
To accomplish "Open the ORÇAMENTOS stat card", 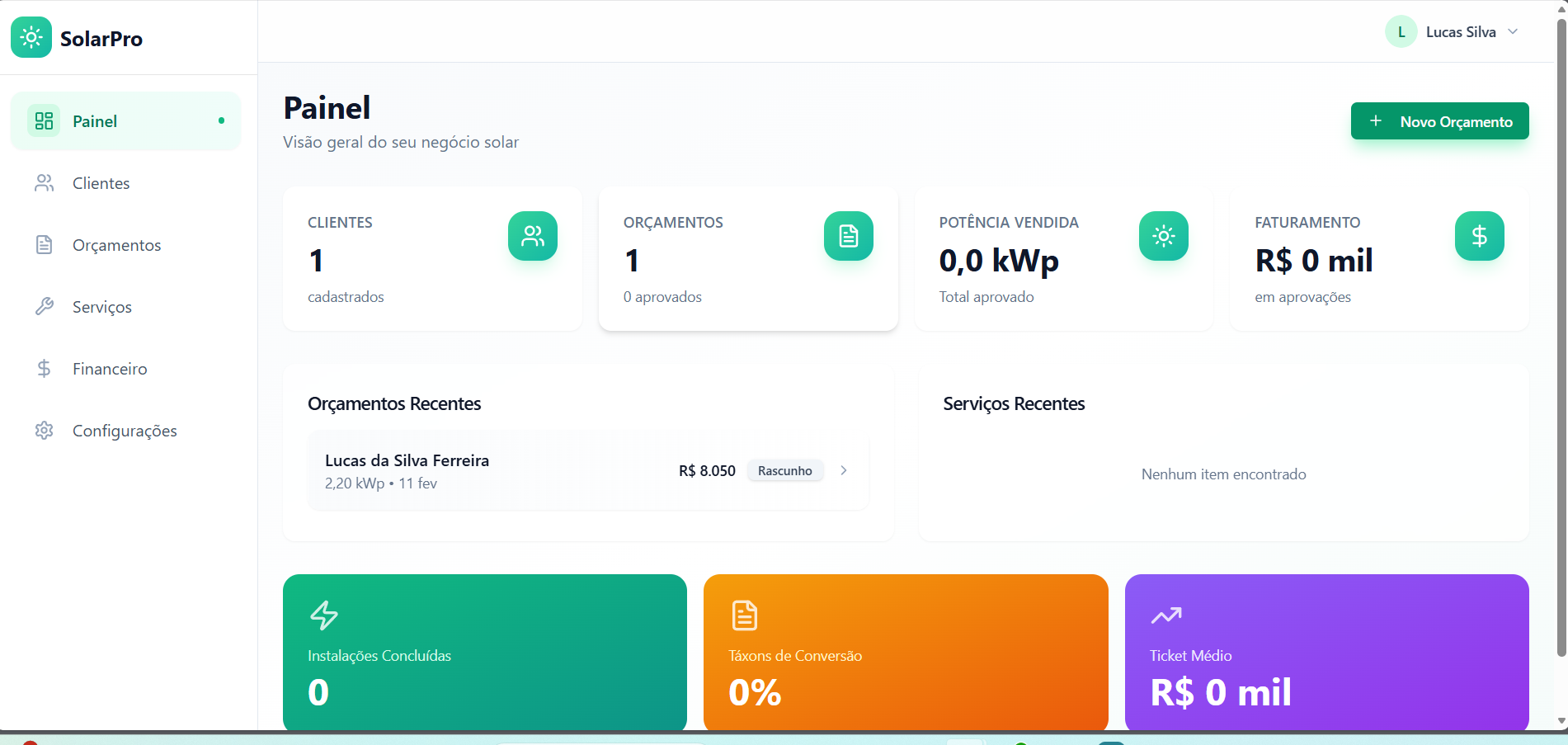I will pos(748,259).
